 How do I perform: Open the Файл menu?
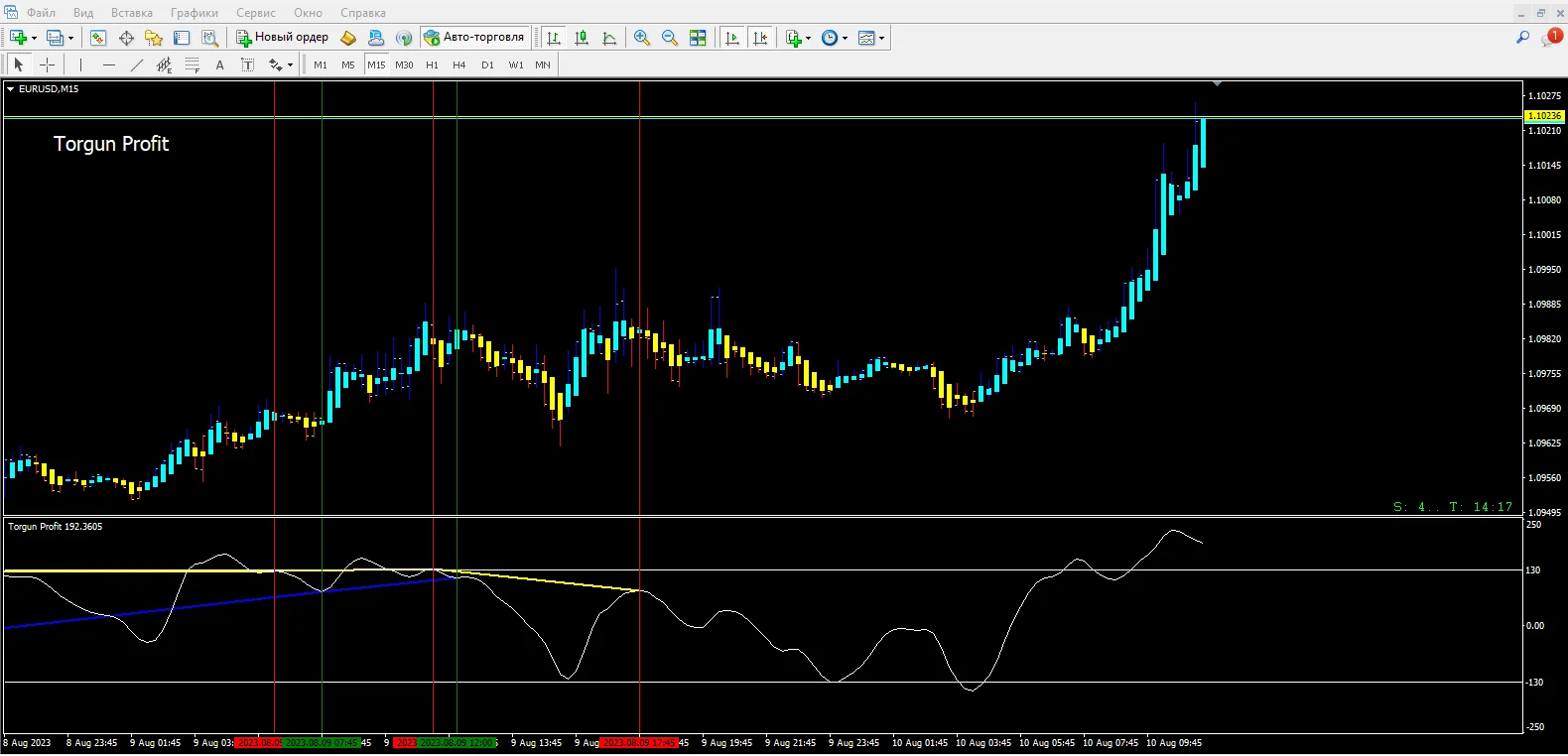pos(41,13)
